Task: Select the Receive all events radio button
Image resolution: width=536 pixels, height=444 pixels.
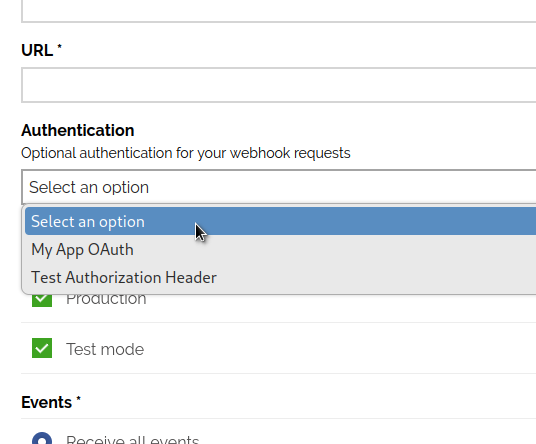Action: coord(42,438)
